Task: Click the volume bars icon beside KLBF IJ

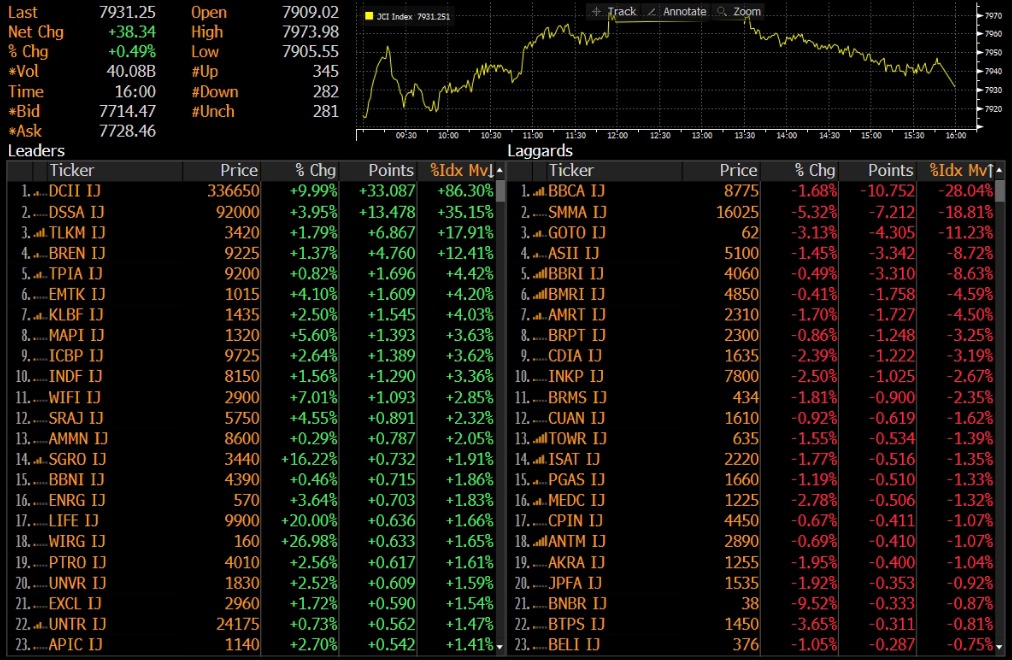Action: click(x=40, y=315)
